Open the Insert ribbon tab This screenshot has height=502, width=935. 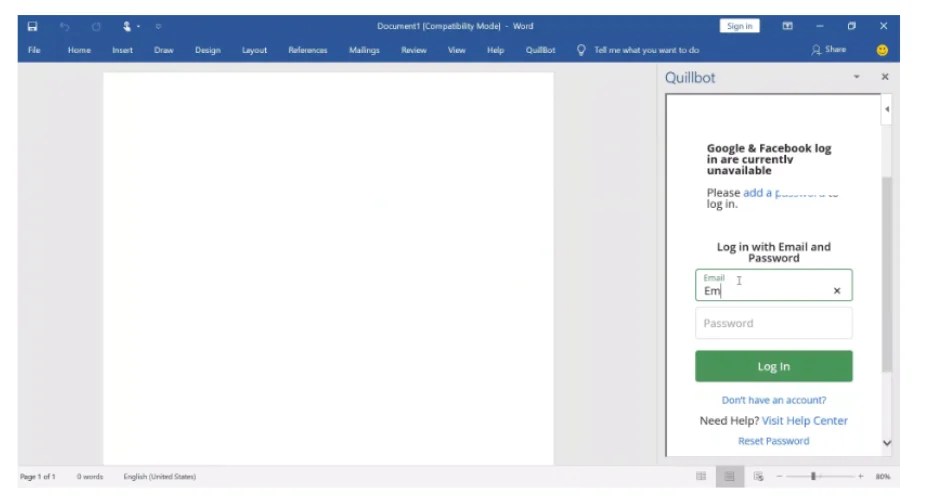pyautogui.click(x=122, y=50)
